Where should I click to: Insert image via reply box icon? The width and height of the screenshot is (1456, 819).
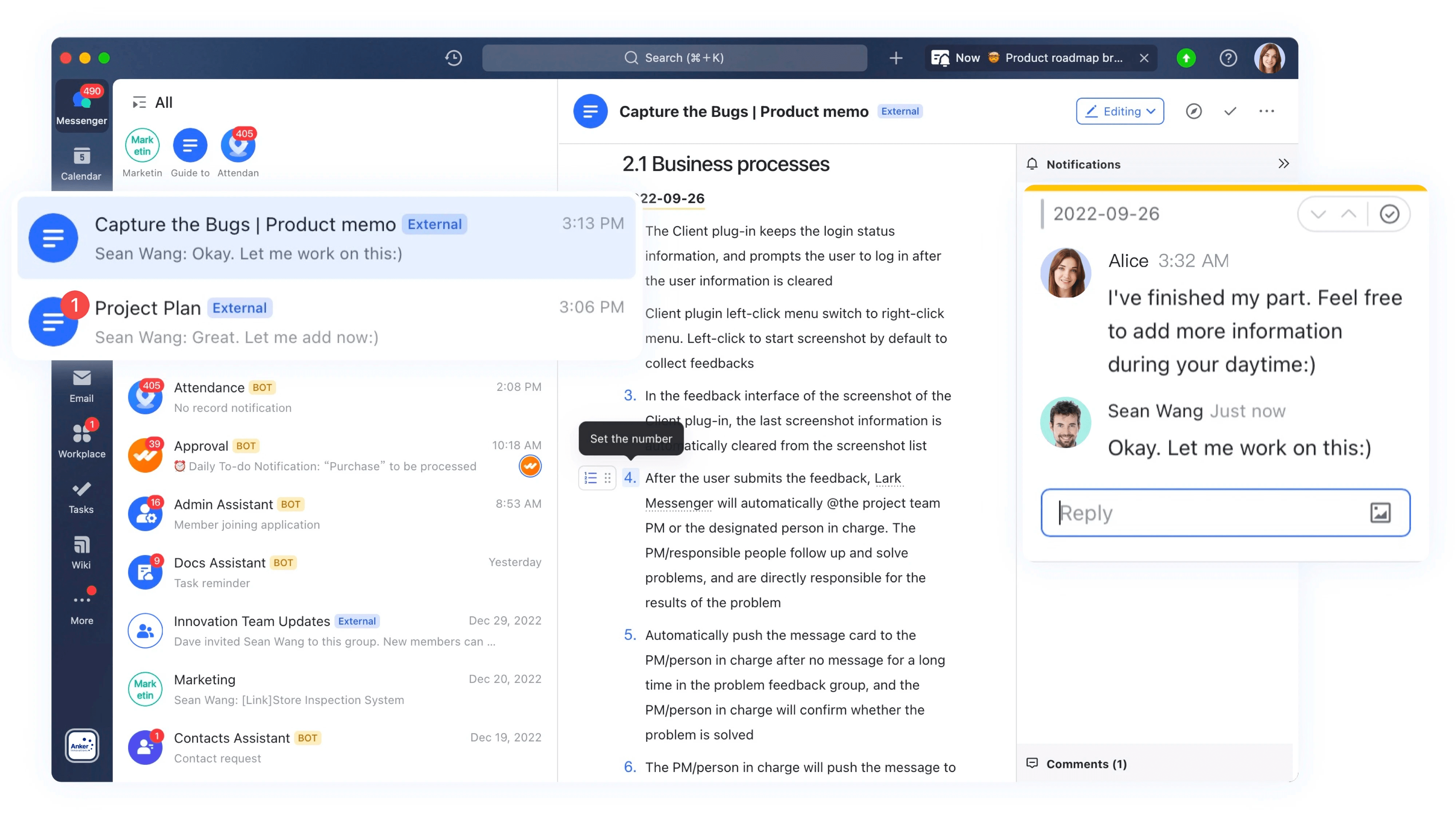pos(1380,513)
